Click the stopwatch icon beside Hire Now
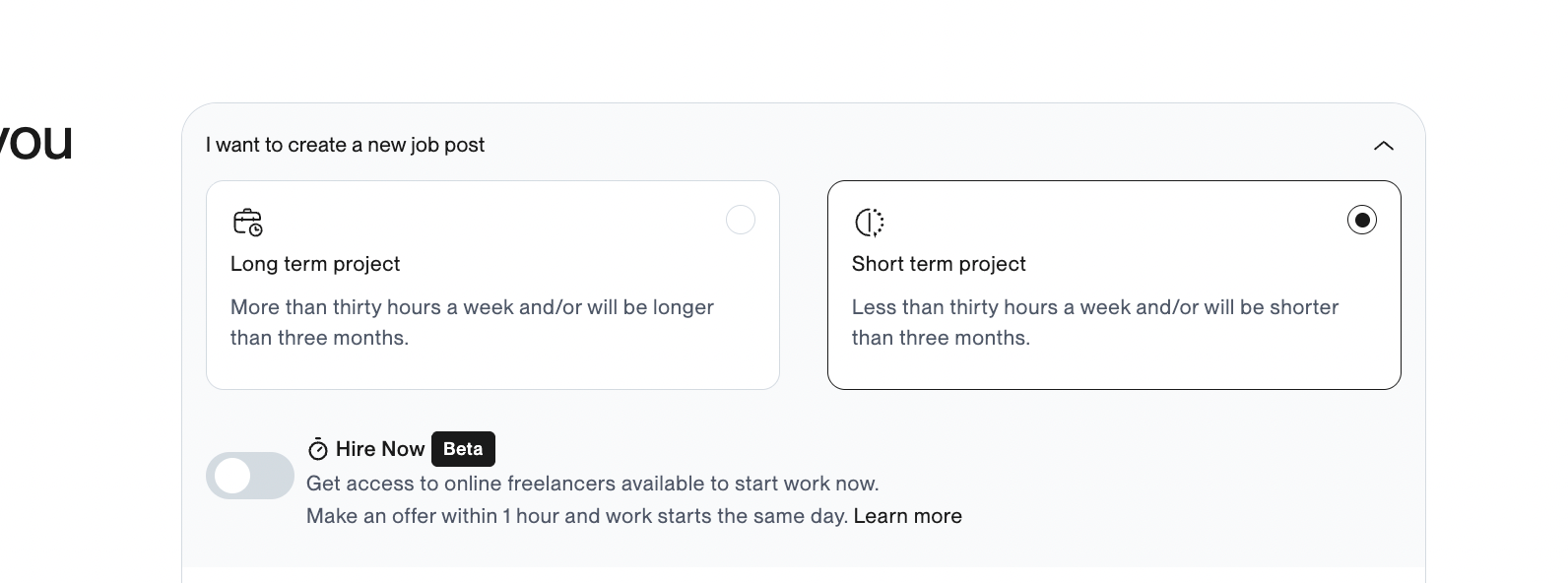This screenshot has height=583, width=1568. coord(317,449)
